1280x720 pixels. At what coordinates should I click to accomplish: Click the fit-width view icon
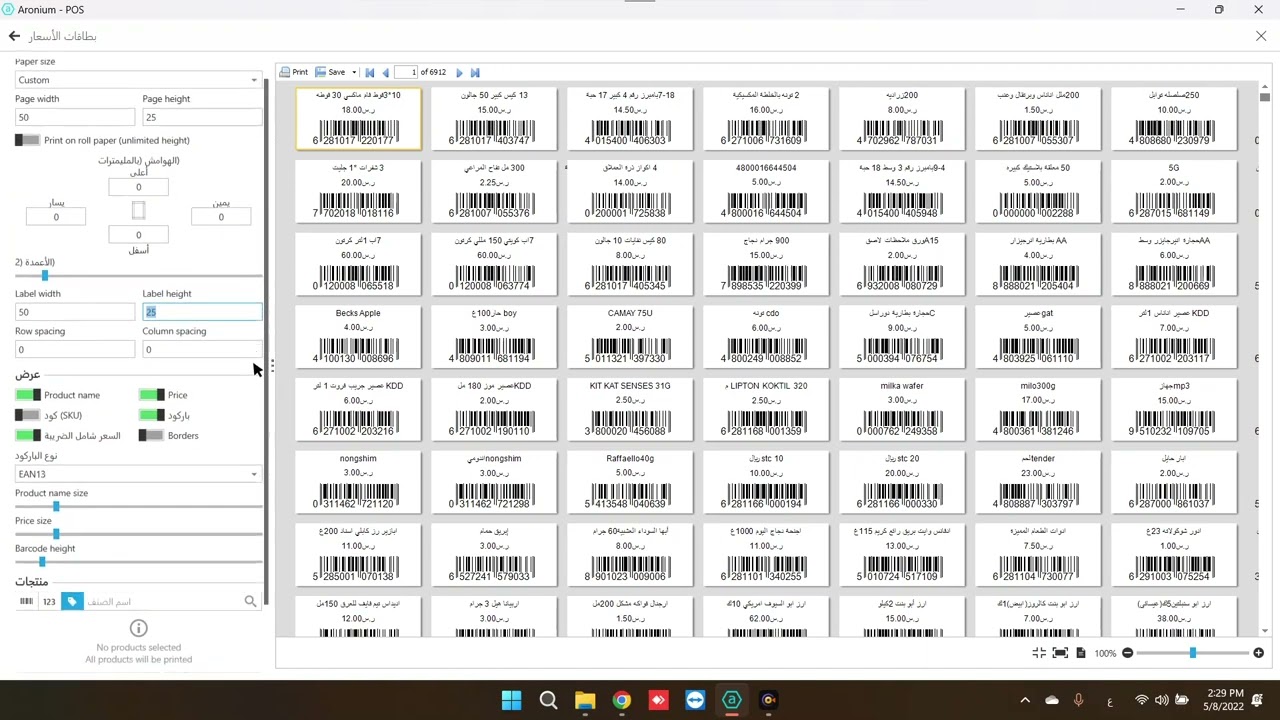tap(1060, 653)
